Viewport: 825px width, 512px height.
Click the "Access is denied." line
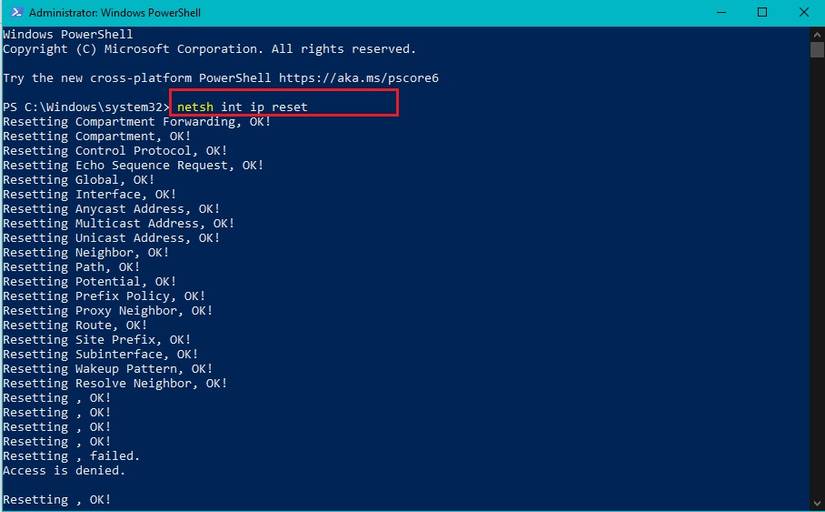point(64,470)
